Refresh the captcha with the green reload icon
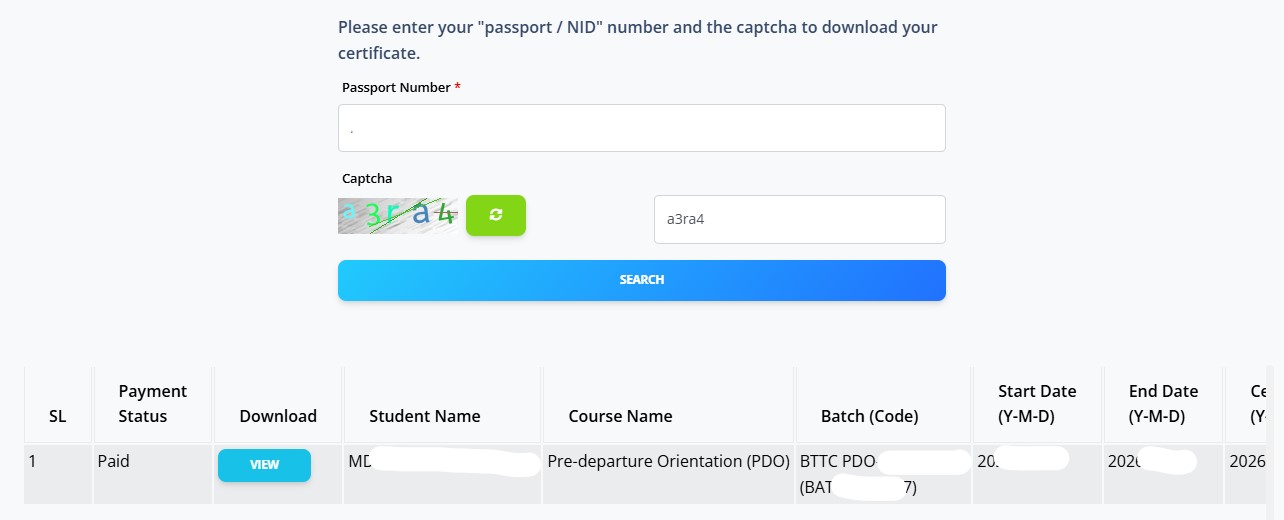Screen dimensions: 1284x520 tap(495, 215)
